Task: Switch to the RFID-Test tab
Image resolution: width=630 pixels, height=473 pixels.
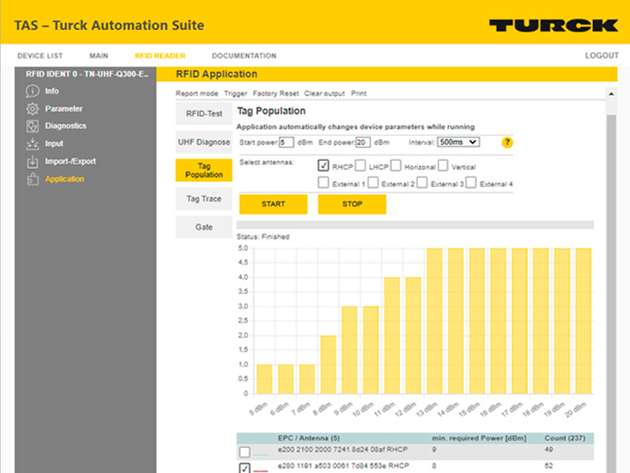Action: pos(204,114)
